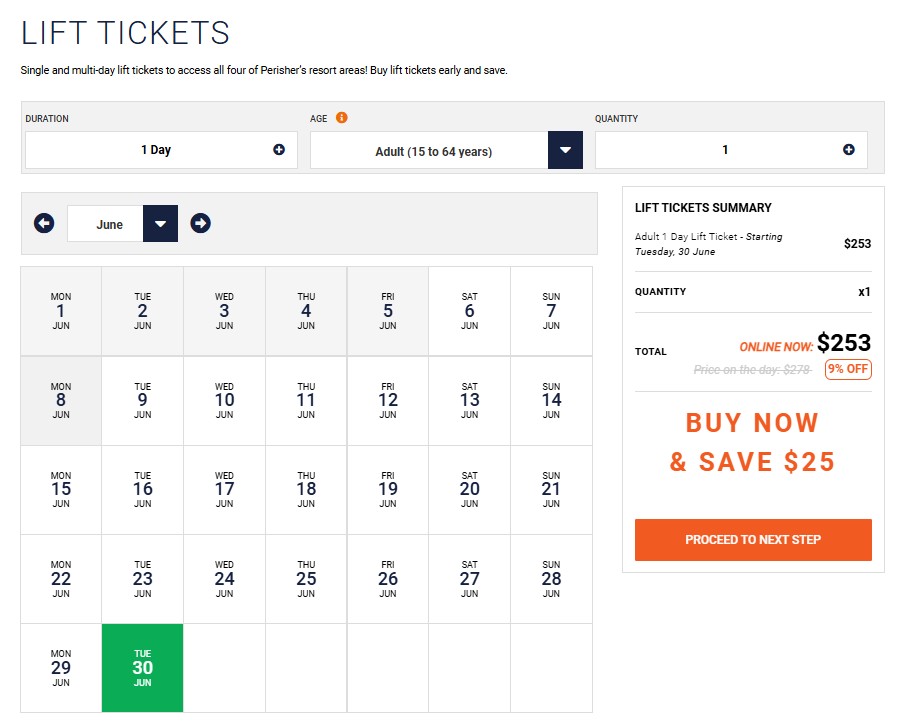This screenshot has width=920, height=723.
Task: Choose Wednesday 24 June
Action: 224,579
